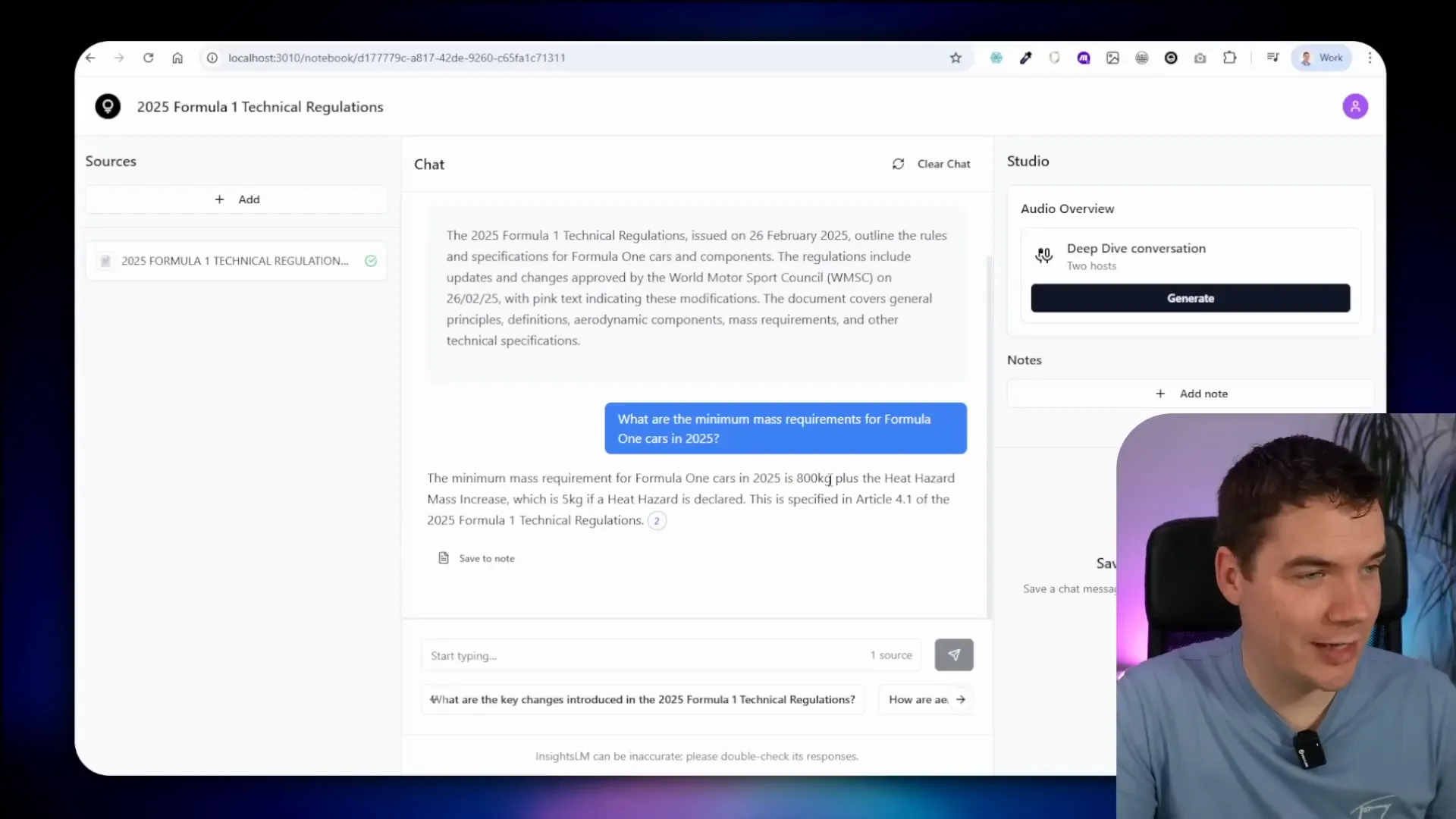Click the localhost notebook URL in the address bar
This screenshot has height=819, width=1456.
(x=397, y=58)
